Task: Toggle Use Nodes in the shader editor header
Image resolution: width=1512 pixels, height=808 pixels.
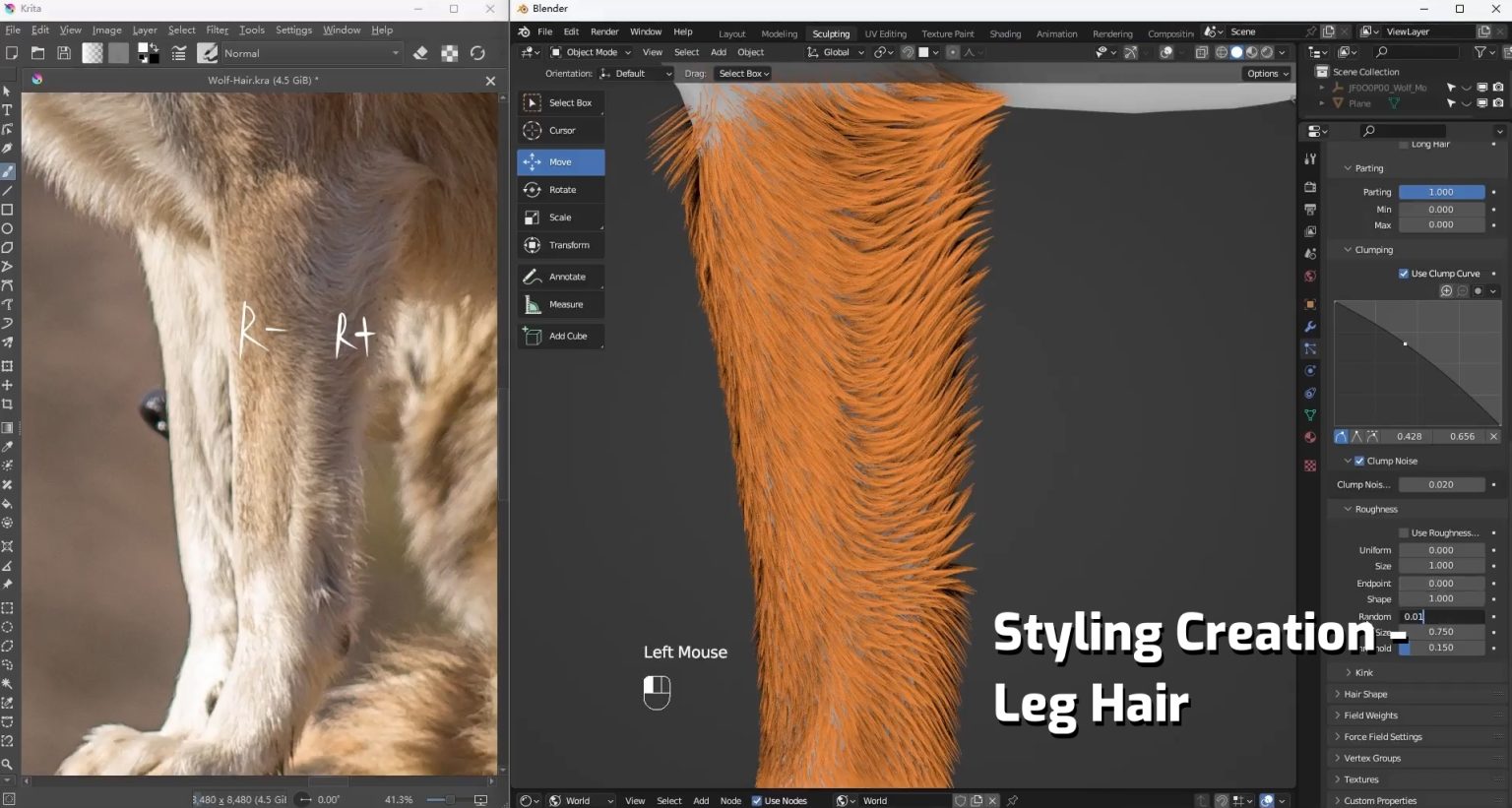Action: point(756,800)
